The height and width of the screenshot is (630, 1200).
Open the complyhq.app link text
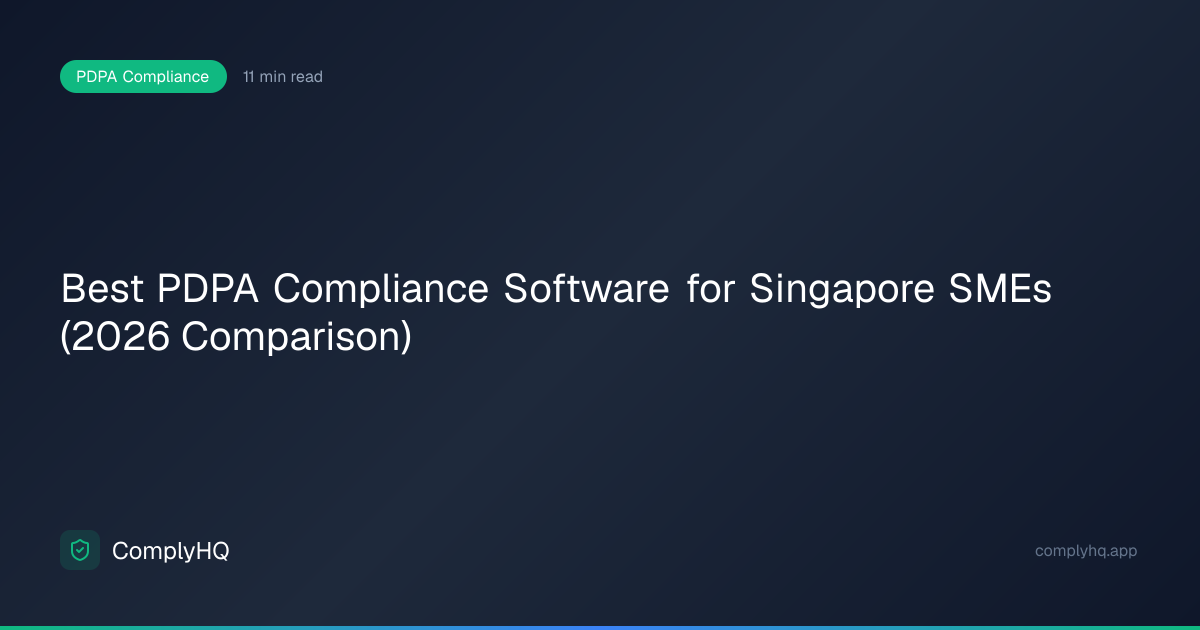pyautogui.click(x=1086, y=551)
